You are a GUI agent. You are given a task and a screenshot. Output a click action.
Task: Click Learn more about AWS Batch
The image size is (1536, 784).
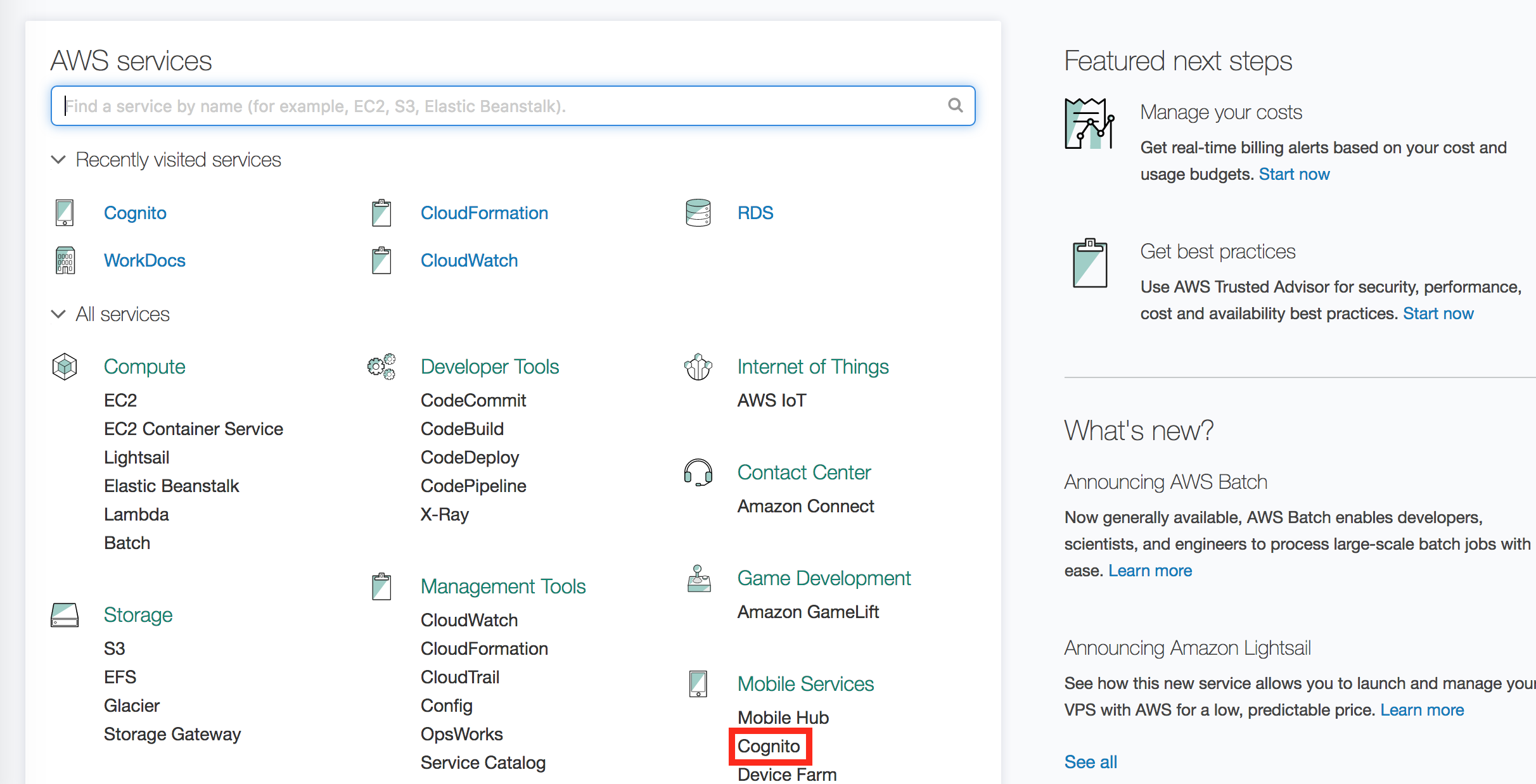click(x=1149, y=571)
